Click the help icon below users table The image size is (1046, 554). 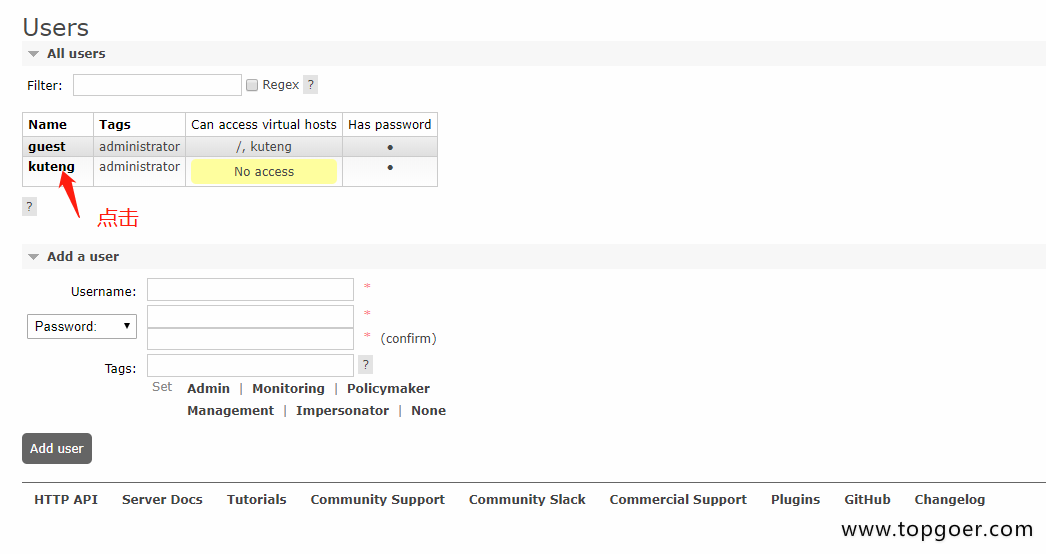(x=29, y=206)
